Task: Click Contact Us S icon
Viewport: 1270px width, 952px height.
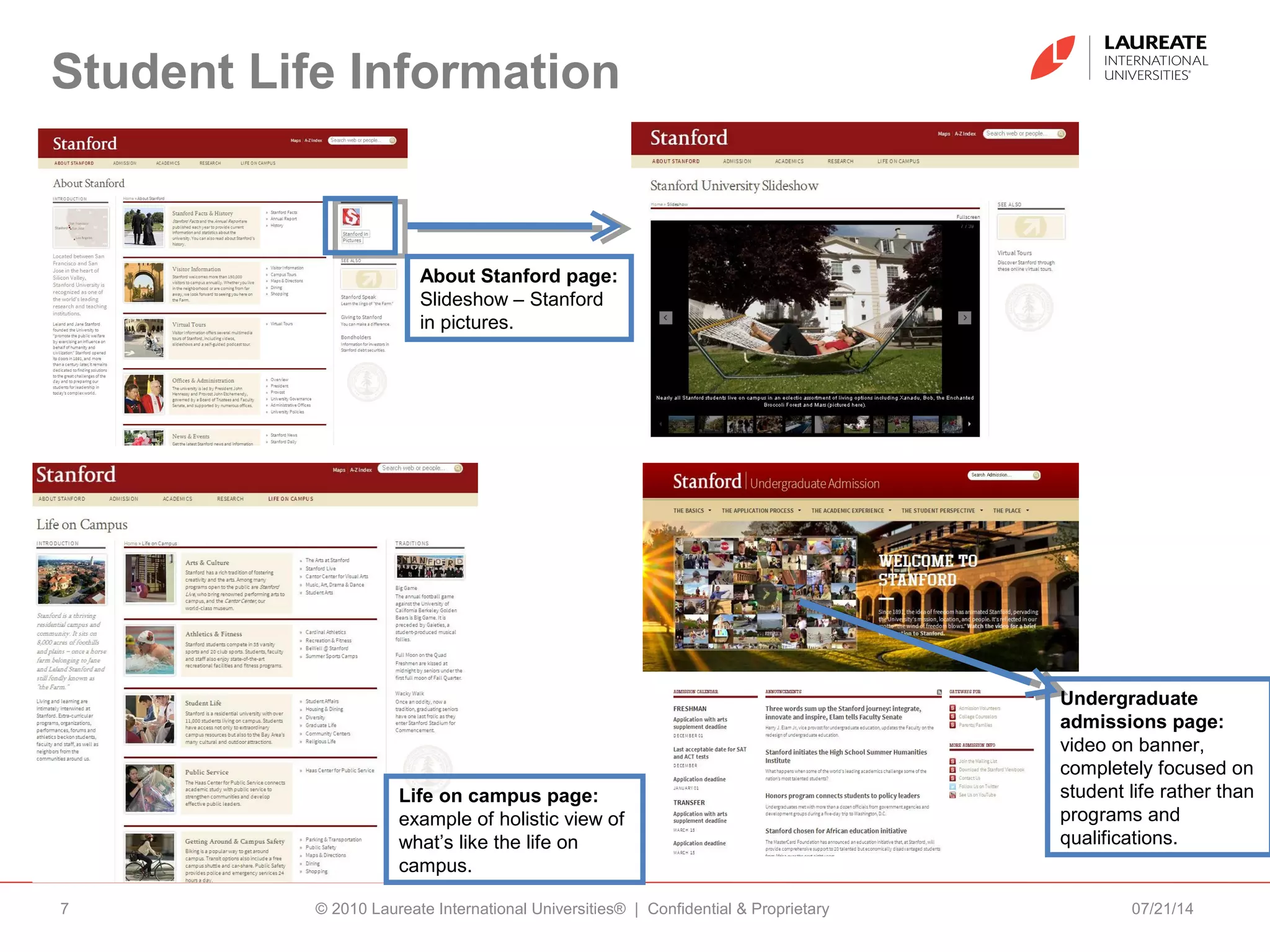Action: pos(952,778)
